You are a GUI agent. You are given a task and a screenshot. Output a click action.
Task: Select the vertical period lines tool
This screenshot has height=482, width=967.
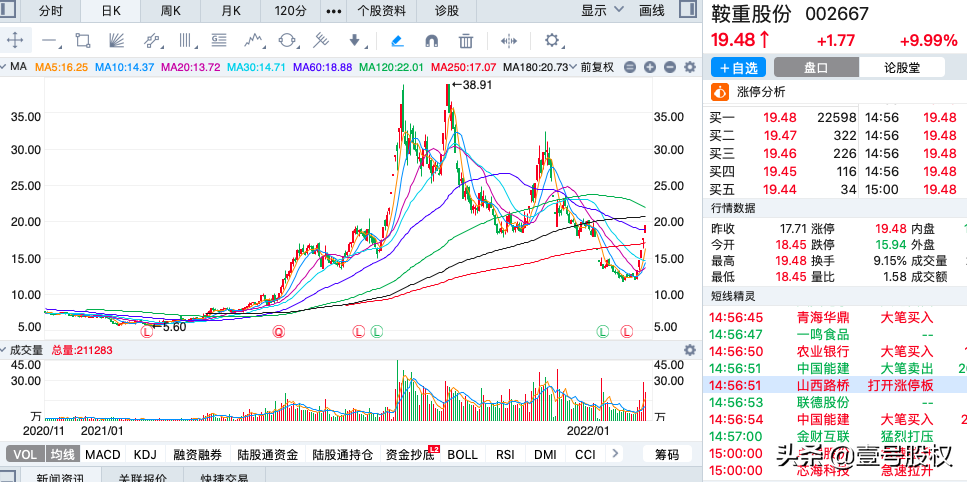click(185, 41)
